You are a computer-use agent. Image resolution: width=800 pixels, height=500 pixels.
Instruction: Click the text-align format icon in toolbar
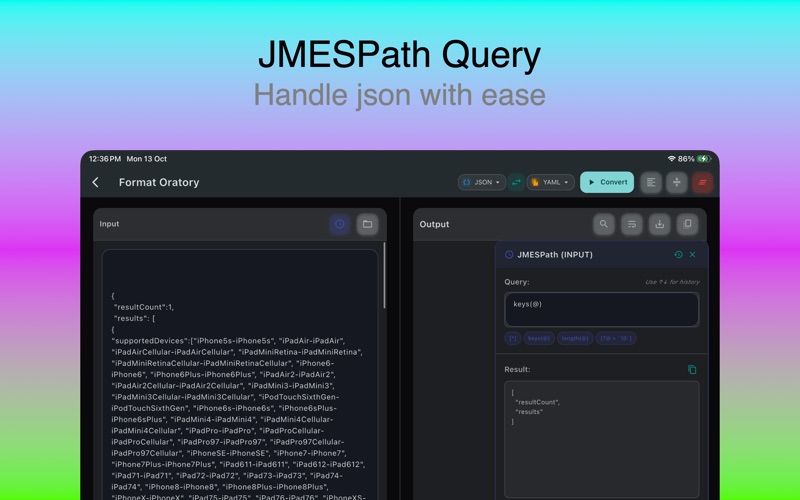click(651, 182)
